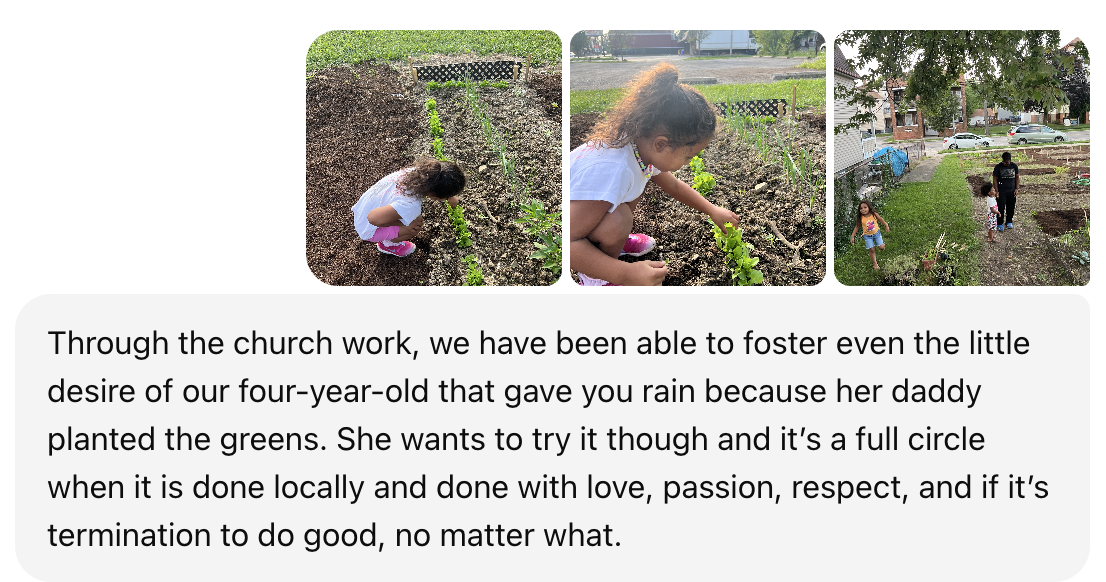Click the white car in the third photo
The height and width of the screenshot is (582, 1106).
click(x=966, y=141)
